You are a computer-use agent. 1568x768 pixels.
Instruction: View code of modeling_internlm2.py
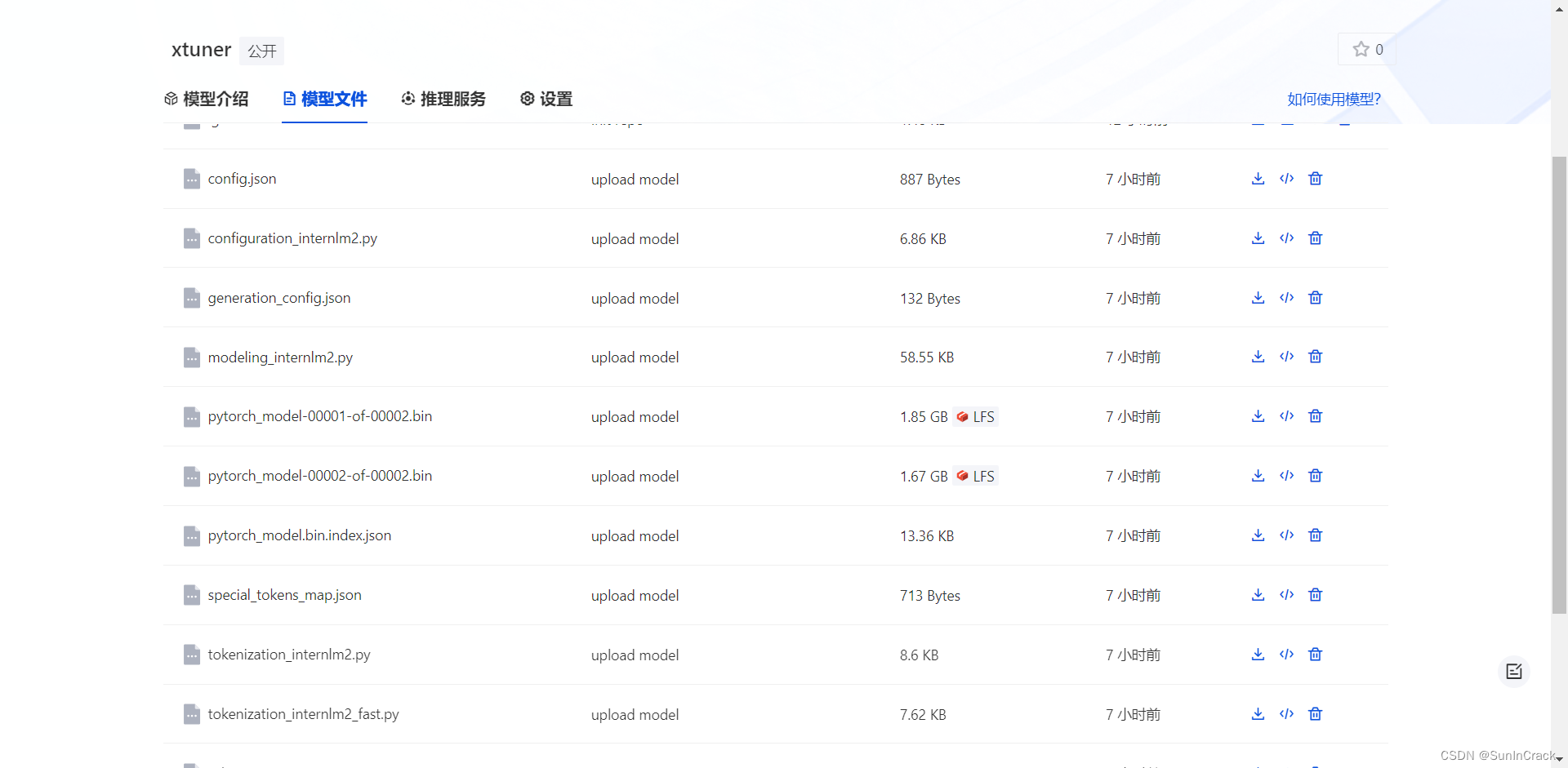[1287, 357]
